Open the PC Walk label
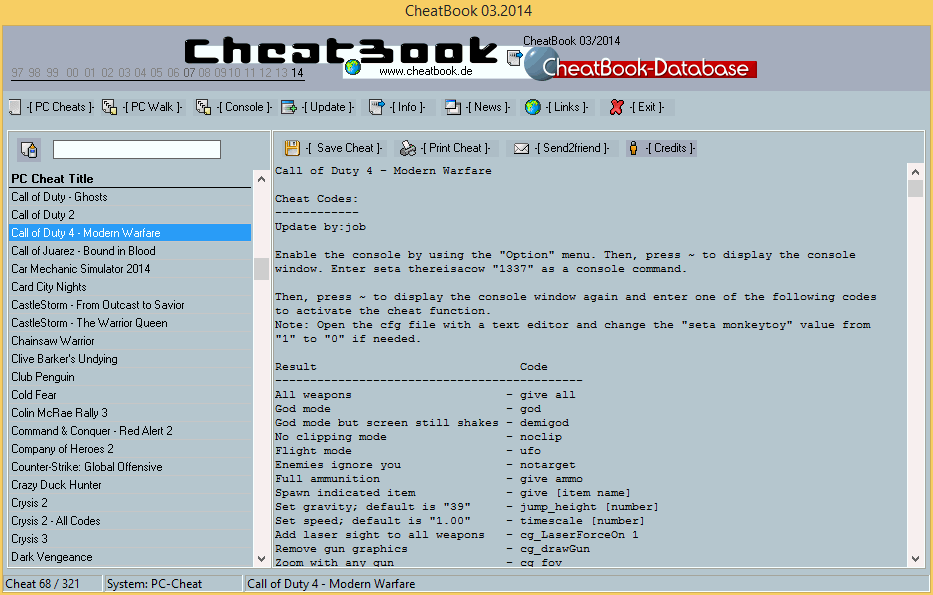The height and width of the screenshot is (595, 933). pos(152,107)
